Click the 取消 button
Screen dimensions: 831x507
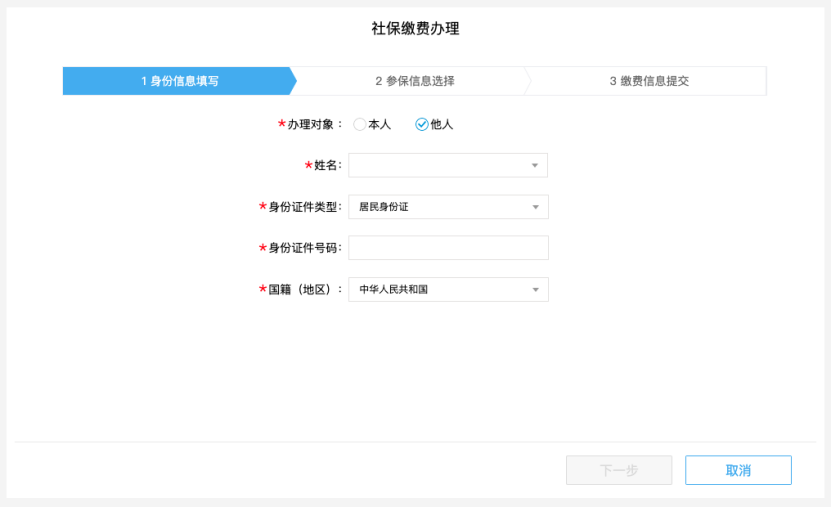tap(738, 470)
